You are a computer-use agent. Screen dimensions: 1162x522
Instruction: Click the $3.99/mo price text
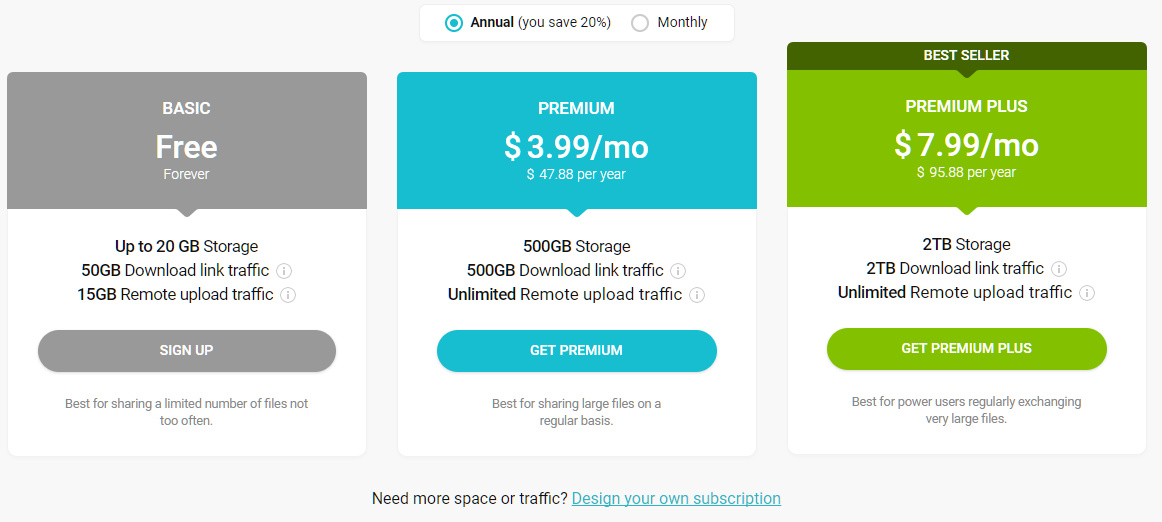576,147
